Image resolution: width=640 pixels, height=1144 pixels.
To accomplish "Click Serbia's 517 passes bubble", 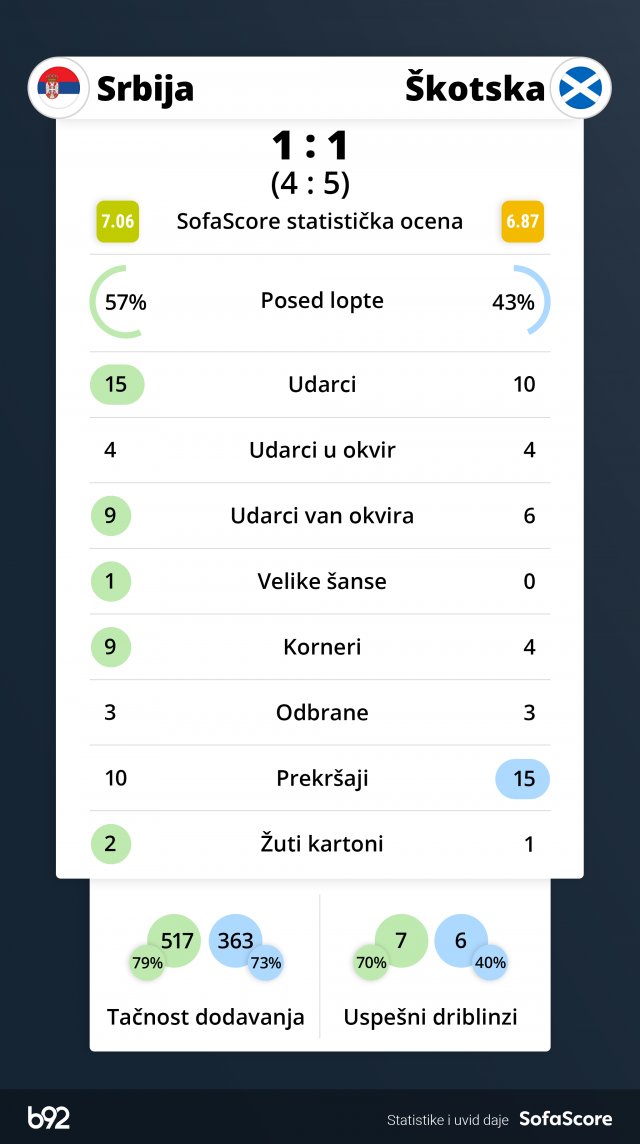I will pyautogui.click(x=176, y=940).
